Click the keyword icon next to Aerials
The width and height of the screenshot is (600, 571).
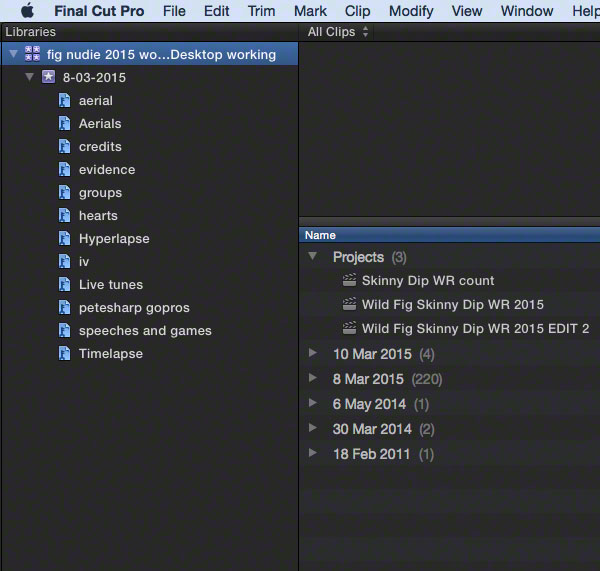click(x=64, y=124)
